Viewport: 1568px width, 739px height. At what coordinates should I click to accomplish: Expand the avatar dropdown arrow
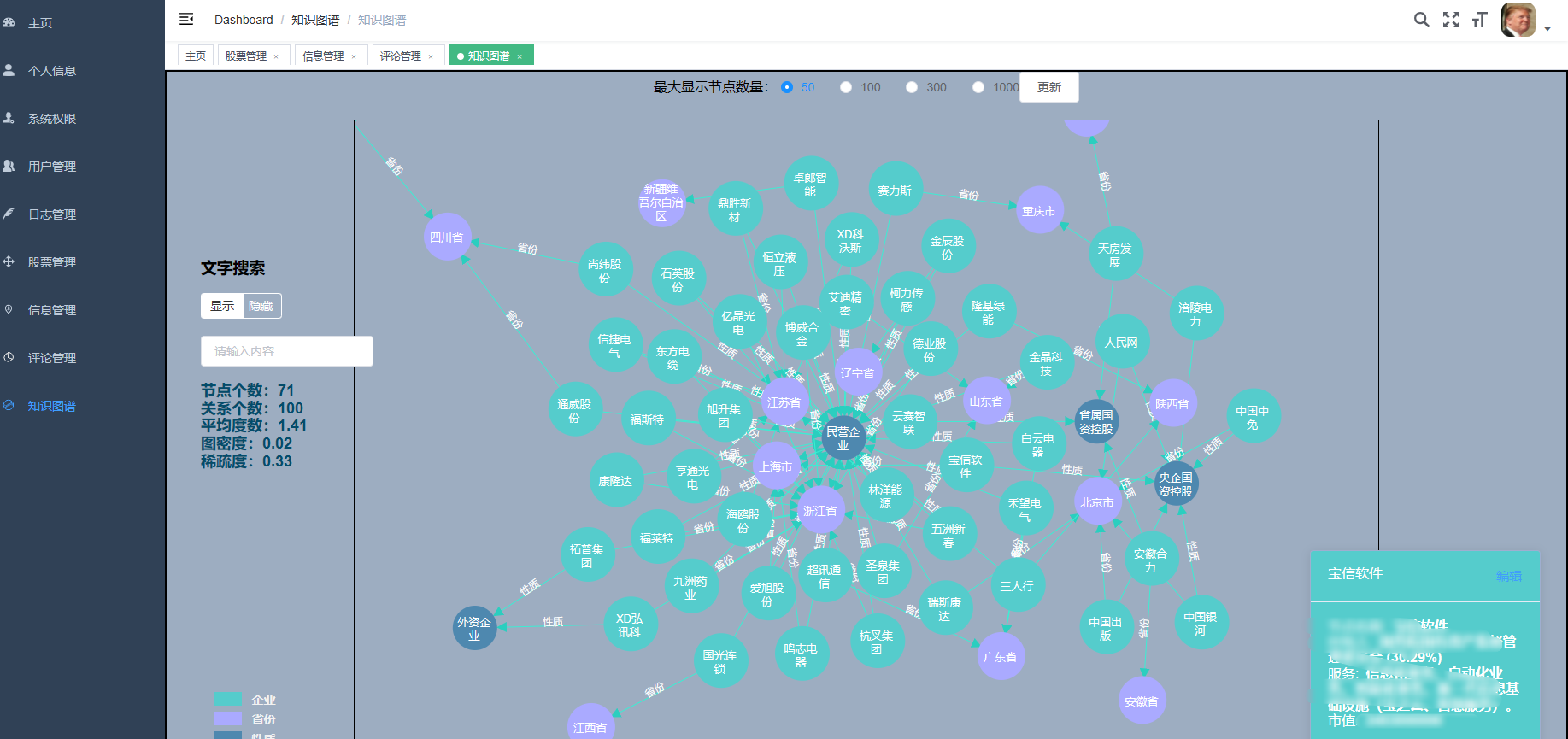(x=1547, y=29)
